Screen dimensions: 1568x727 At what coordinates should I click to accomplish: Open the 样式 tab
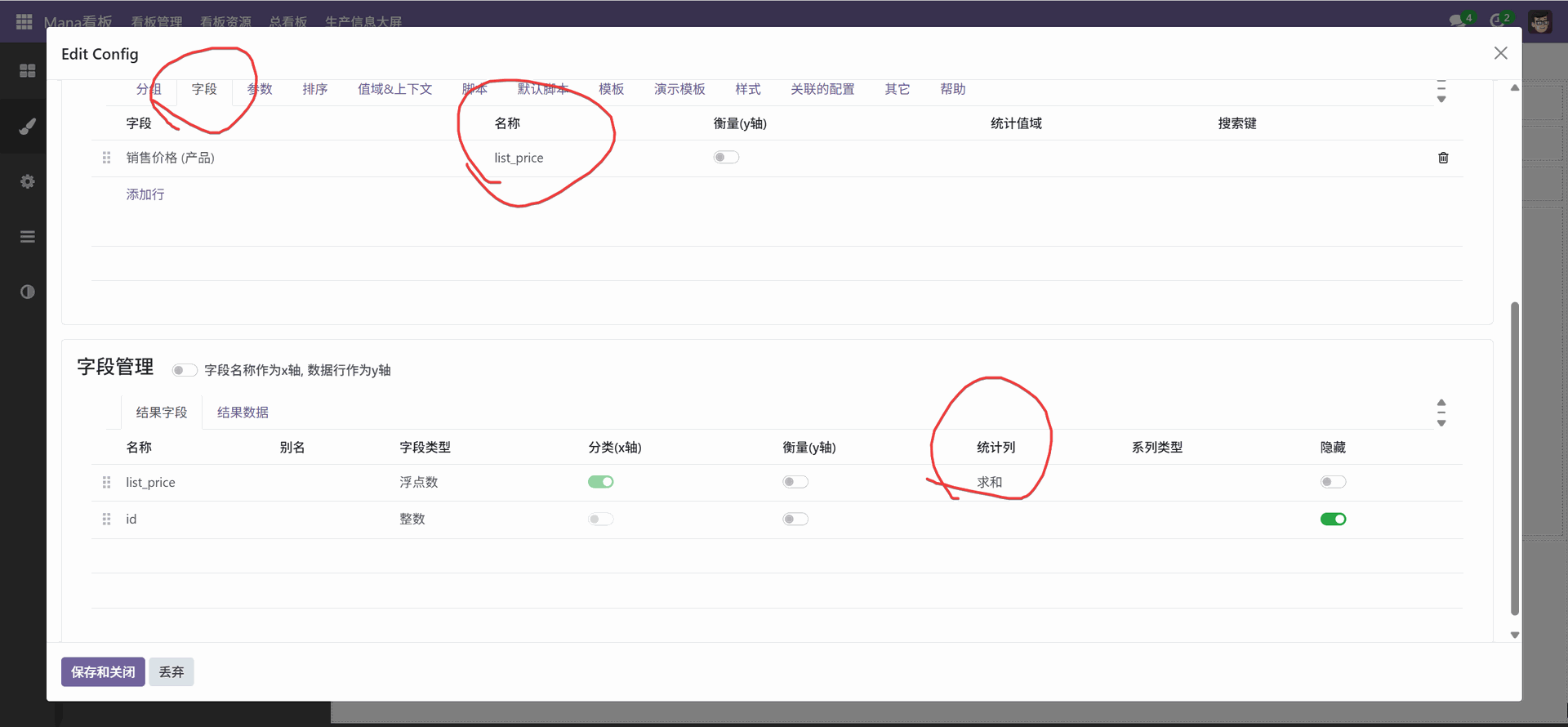click(748, 89)
